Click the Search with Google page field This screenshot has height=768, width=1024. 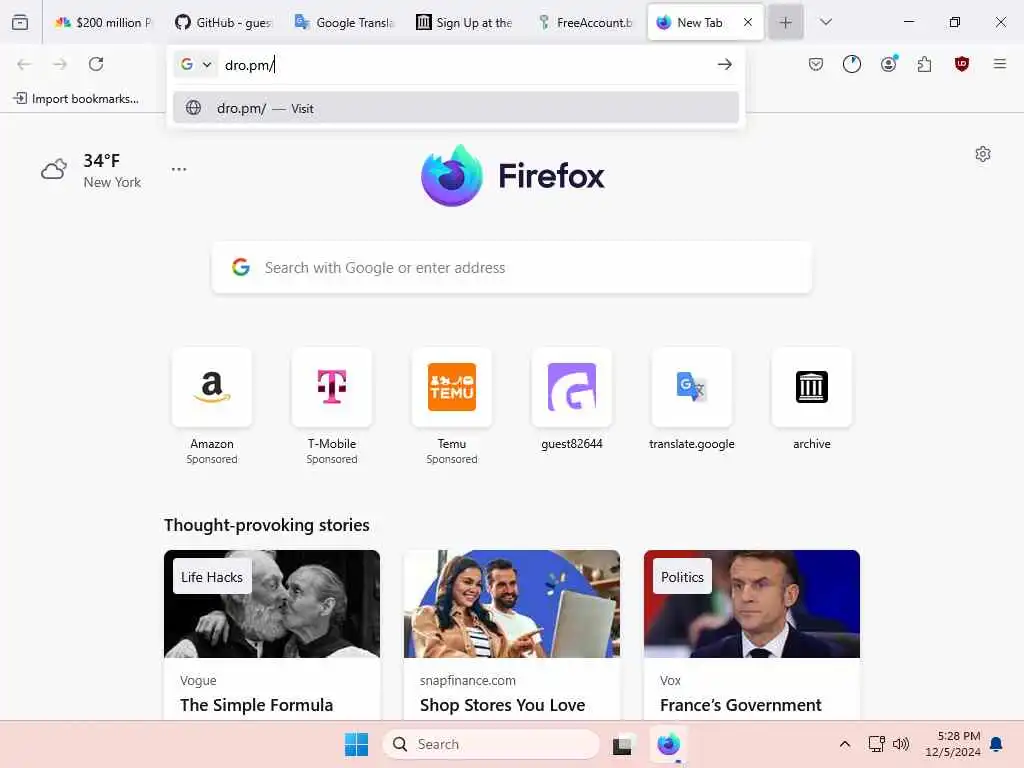pyautogui.click(x=511, y=267)
